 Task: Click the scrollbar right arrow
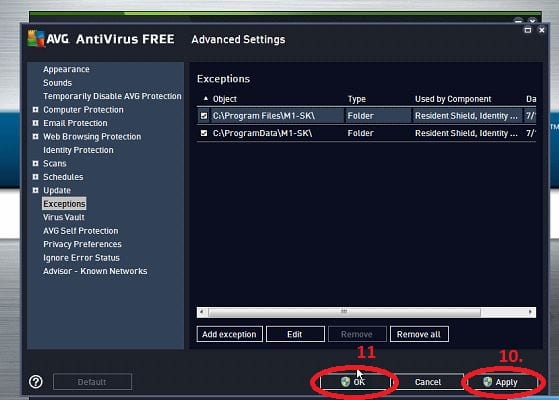[x=530, y=312]
